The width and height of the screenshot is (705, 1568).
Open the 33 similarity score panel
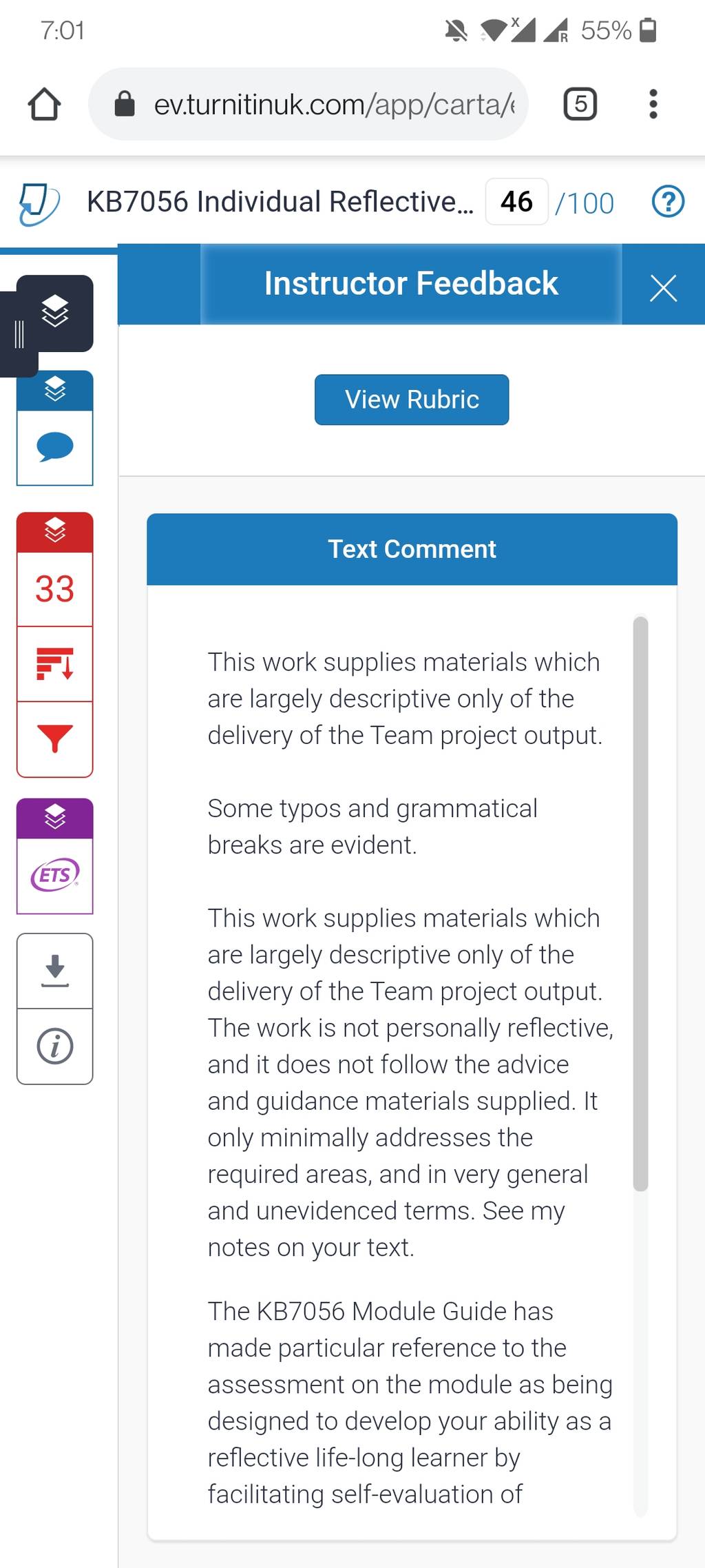click(55, 589)
